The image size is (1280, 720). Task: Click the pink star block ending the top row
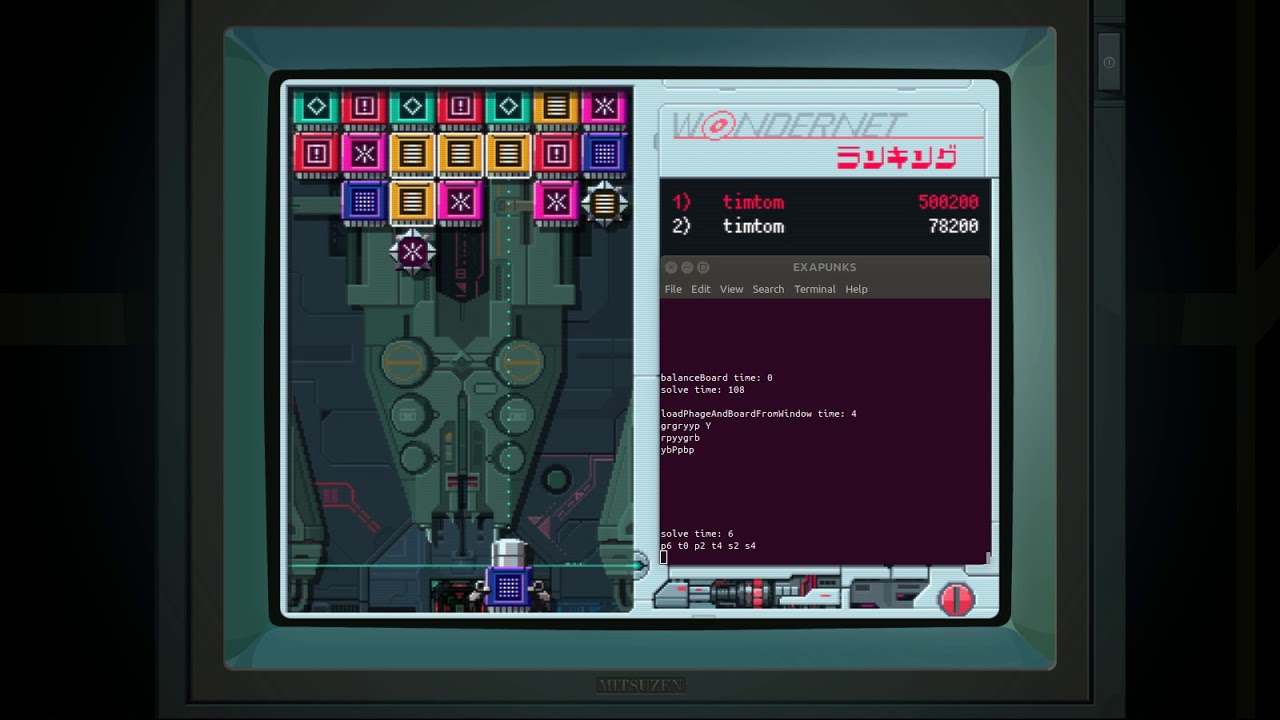(x=604, y=106)
